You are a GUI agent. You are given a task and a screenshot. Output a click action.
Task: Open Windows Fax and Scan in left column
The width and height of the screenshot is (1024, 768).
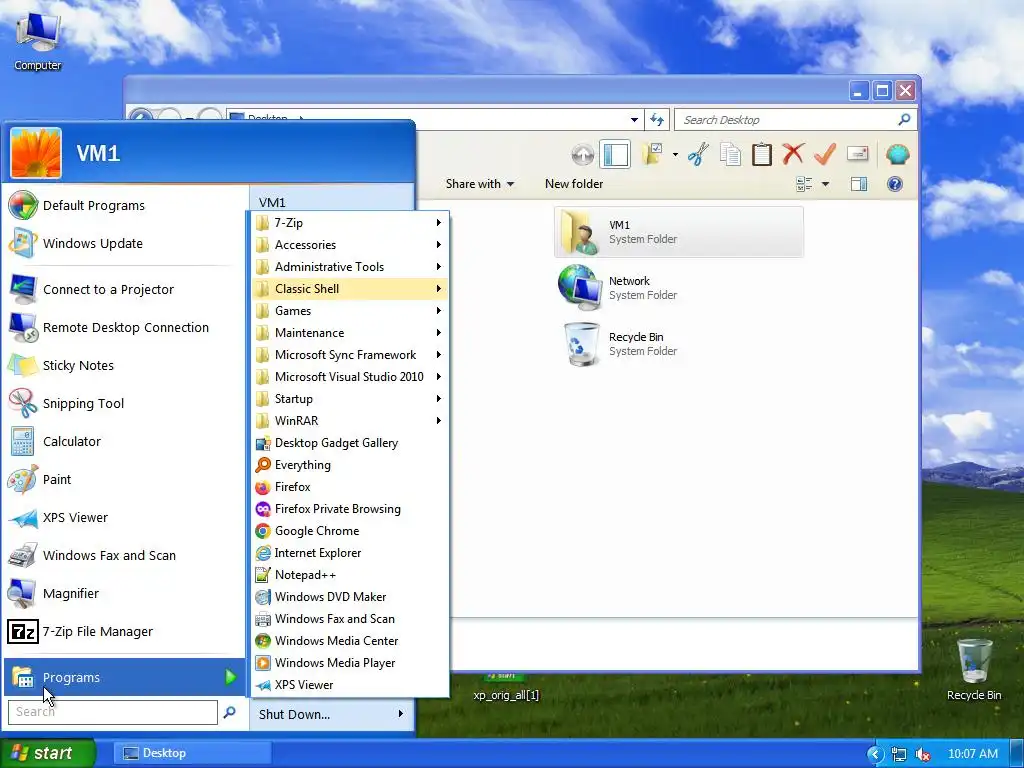point(124,556)
